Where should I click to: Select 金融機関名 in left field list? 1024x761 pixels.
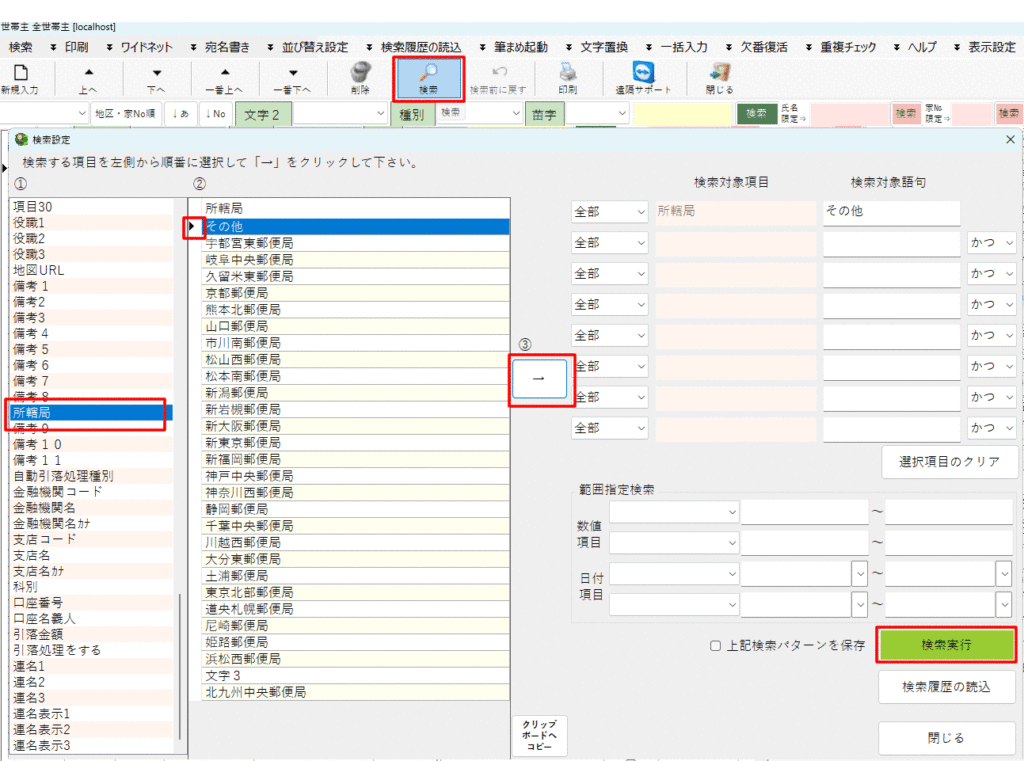pyautogui.click(x=44, y=507)
